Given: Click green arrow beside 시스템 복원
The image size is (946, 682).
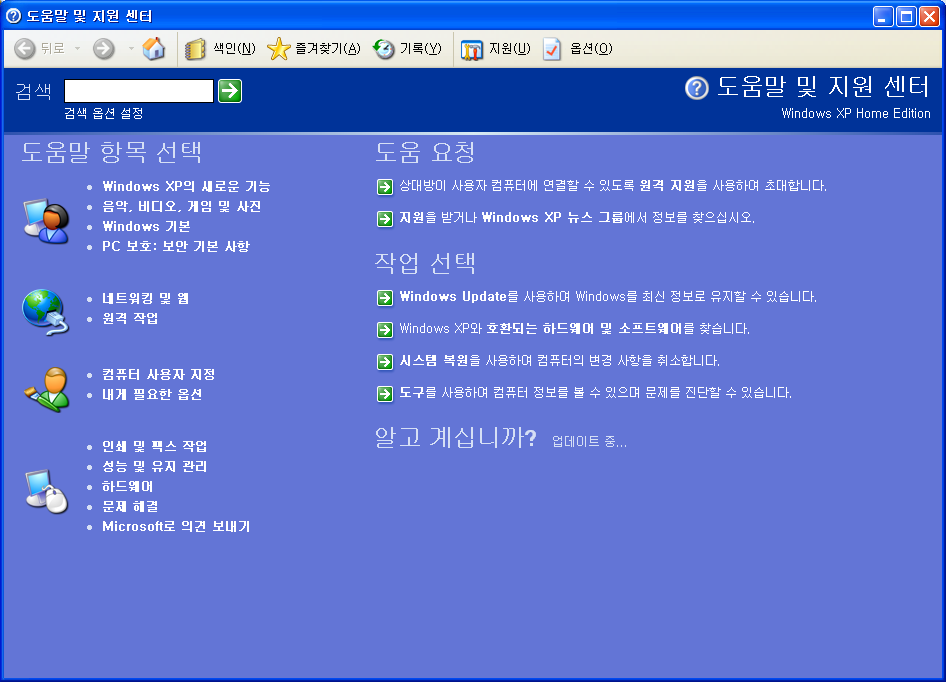Looking at the screenshot, I should click(x=385, y=362).
